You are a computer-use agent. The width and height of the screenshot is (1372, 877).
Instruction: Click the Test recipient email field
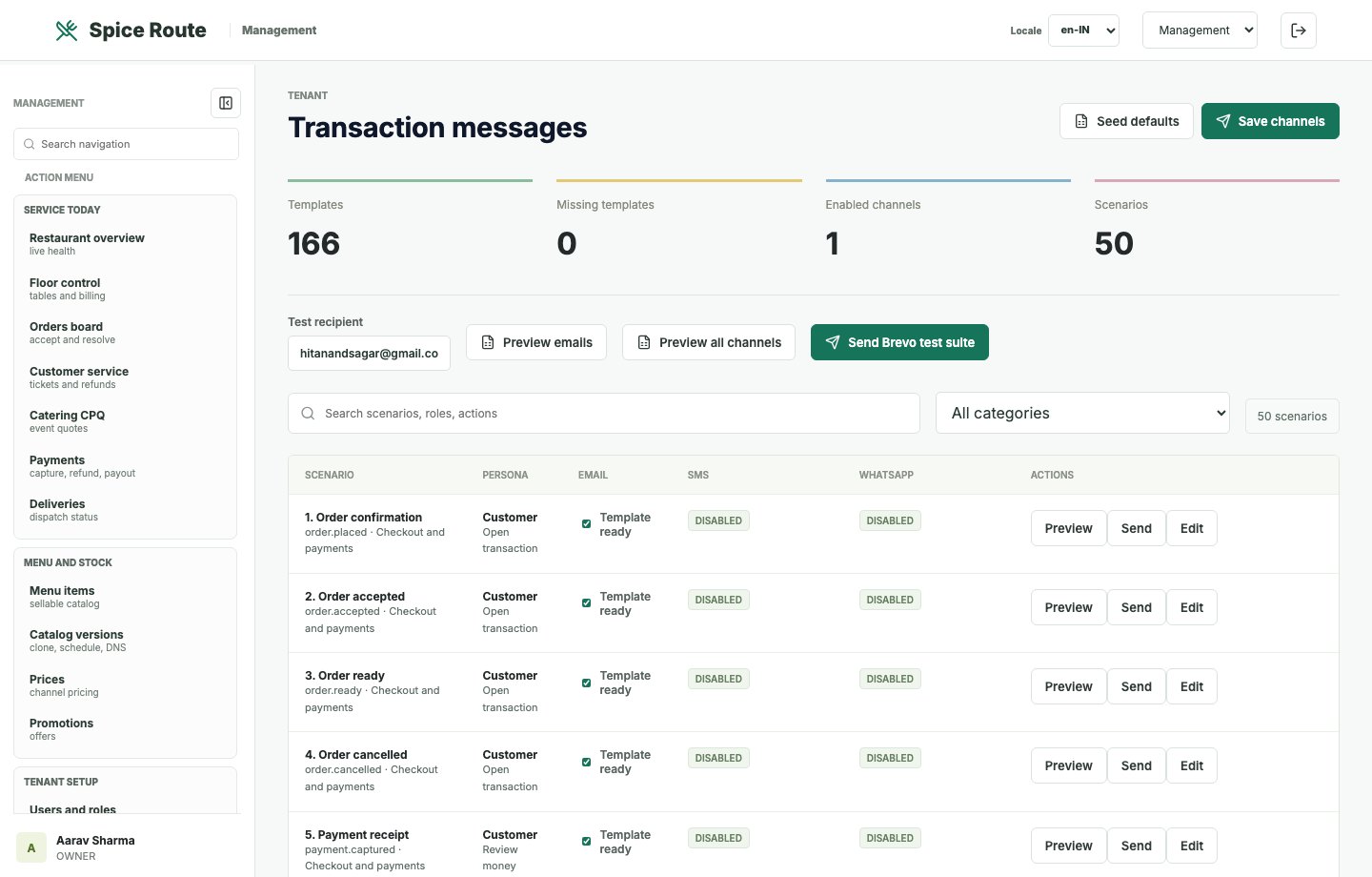click(x=369, y=353)
